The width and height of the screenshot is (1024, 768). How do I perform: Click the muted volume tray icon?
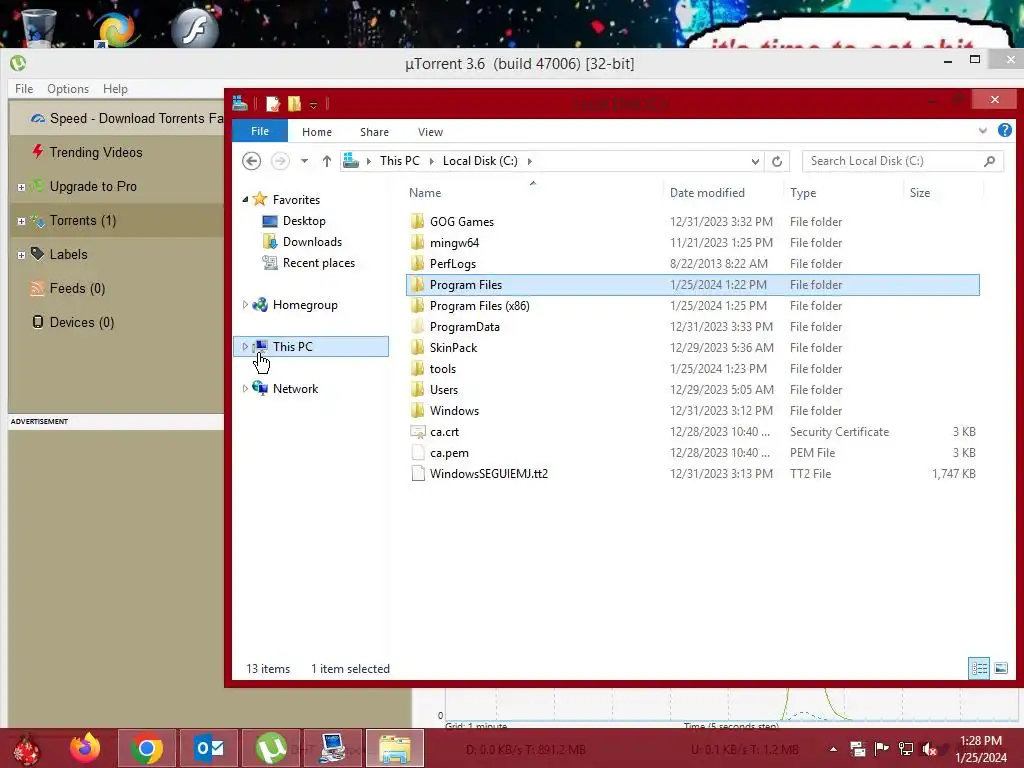click(929, 748)
